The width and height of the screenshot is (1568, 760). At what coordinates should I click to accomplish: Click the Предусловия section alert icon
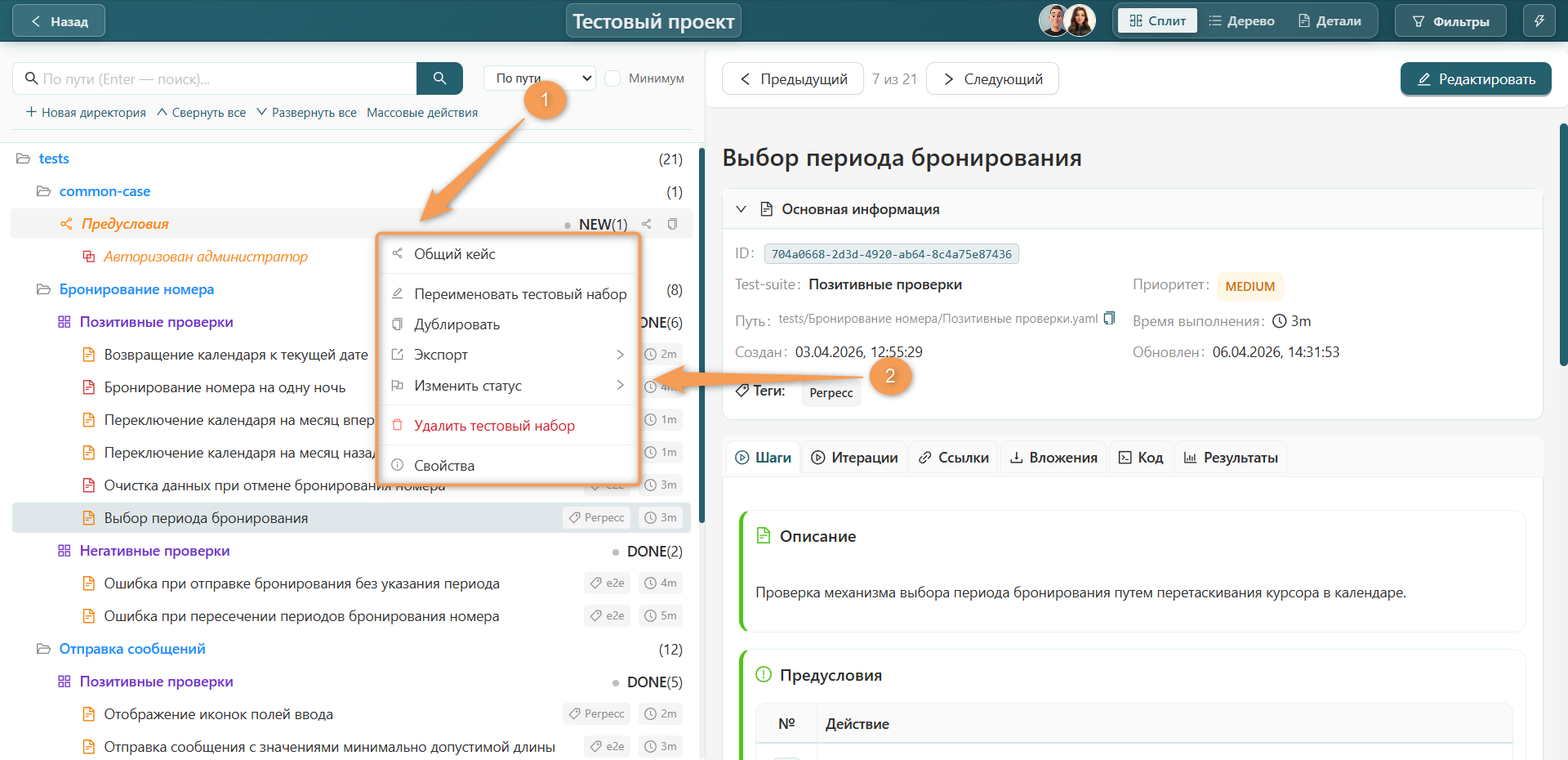[764, 675]
